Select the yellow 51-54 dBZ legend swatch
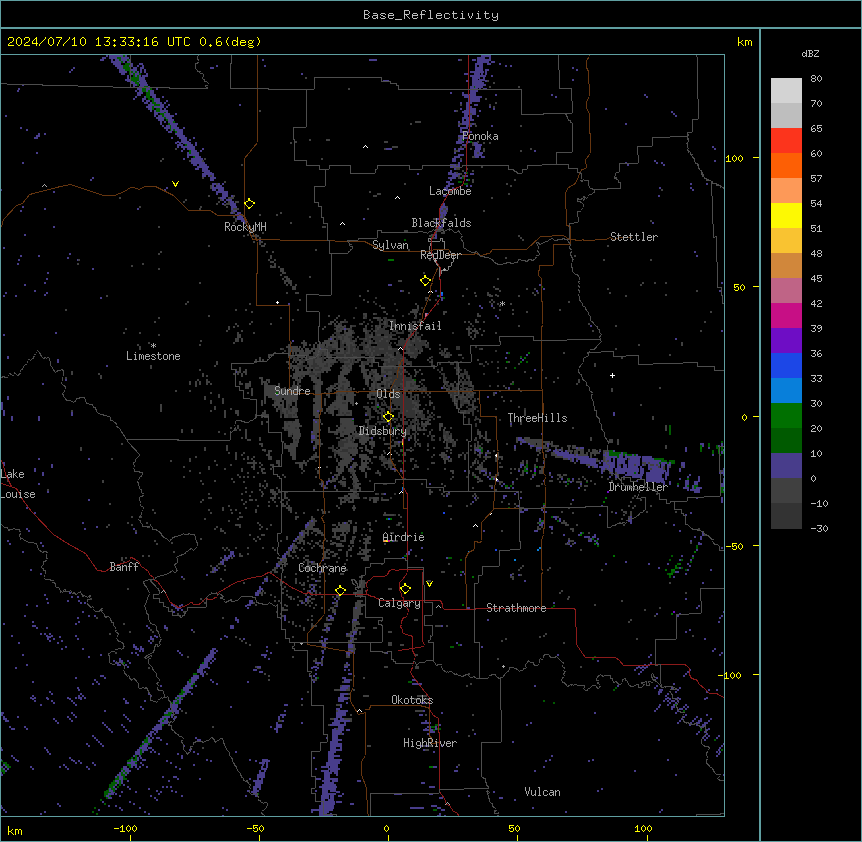The width and height of the screenshot is (862, 842). pos(786,215)
